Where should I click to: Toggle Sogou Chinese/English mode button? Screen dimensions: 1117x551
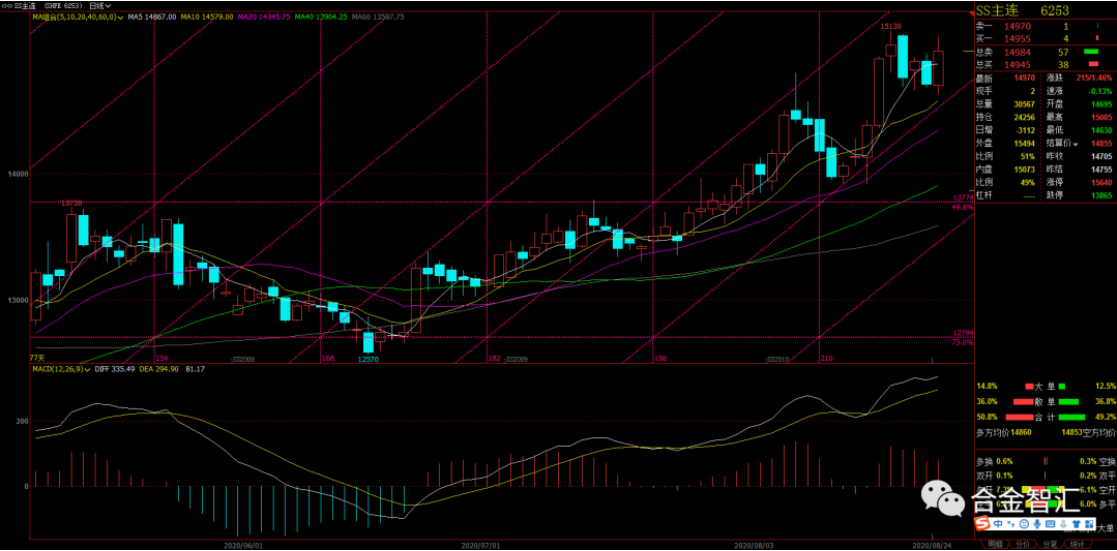click(x=998, y=524)
